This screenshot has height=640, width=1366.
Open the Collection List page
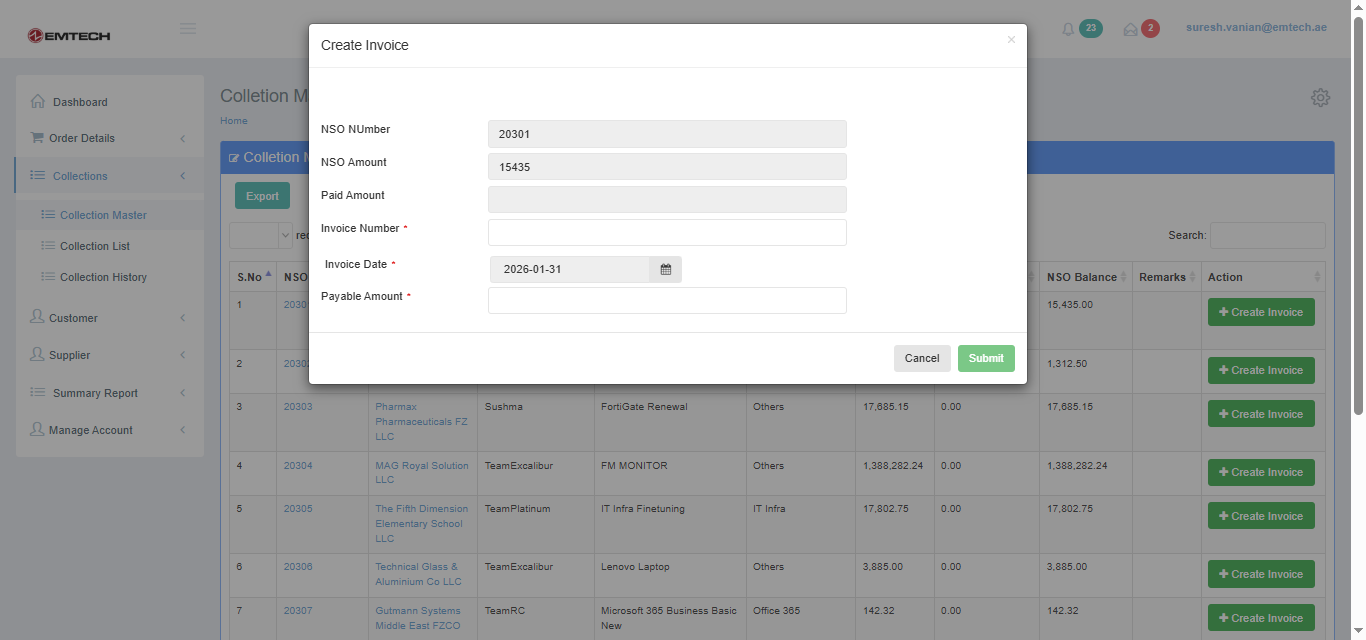95,246
